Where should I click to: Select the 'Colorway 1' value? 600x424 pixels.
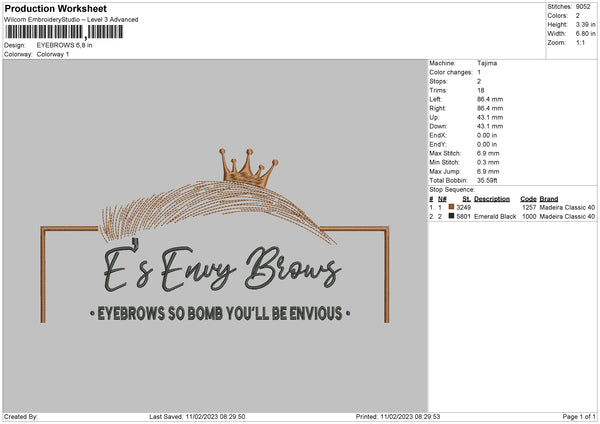point(53,54)
